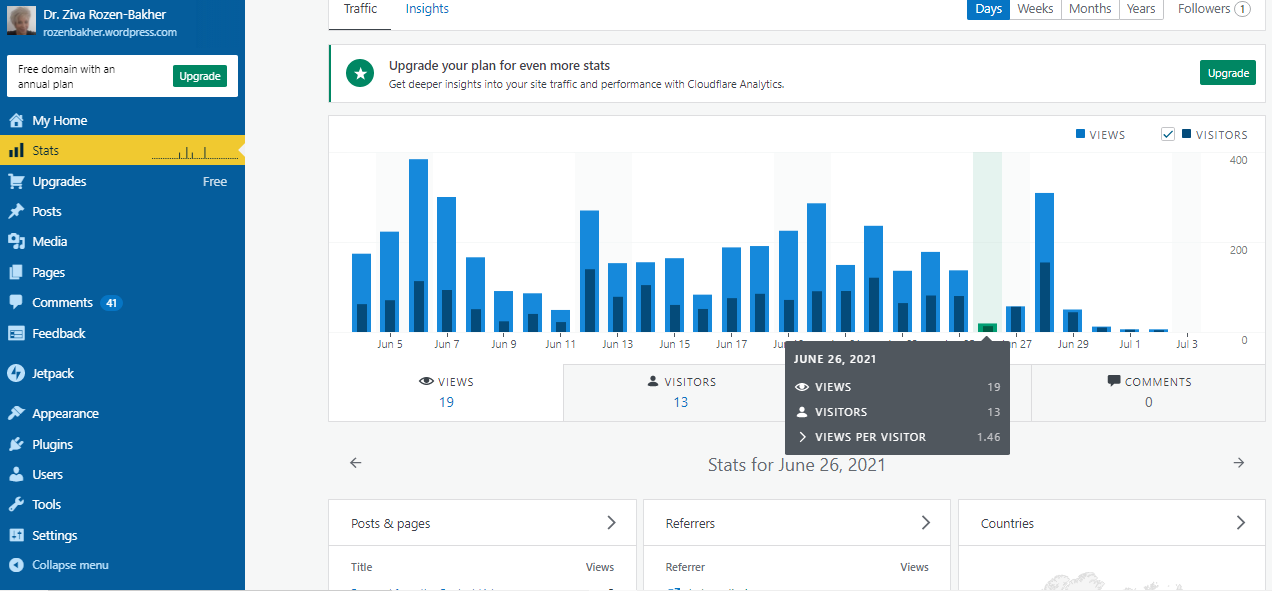Image resolution: width=1272 pixels, height=591 pixels.
Task: Click Upgrade button for free domain offer
Action: (x=200, y=76)
